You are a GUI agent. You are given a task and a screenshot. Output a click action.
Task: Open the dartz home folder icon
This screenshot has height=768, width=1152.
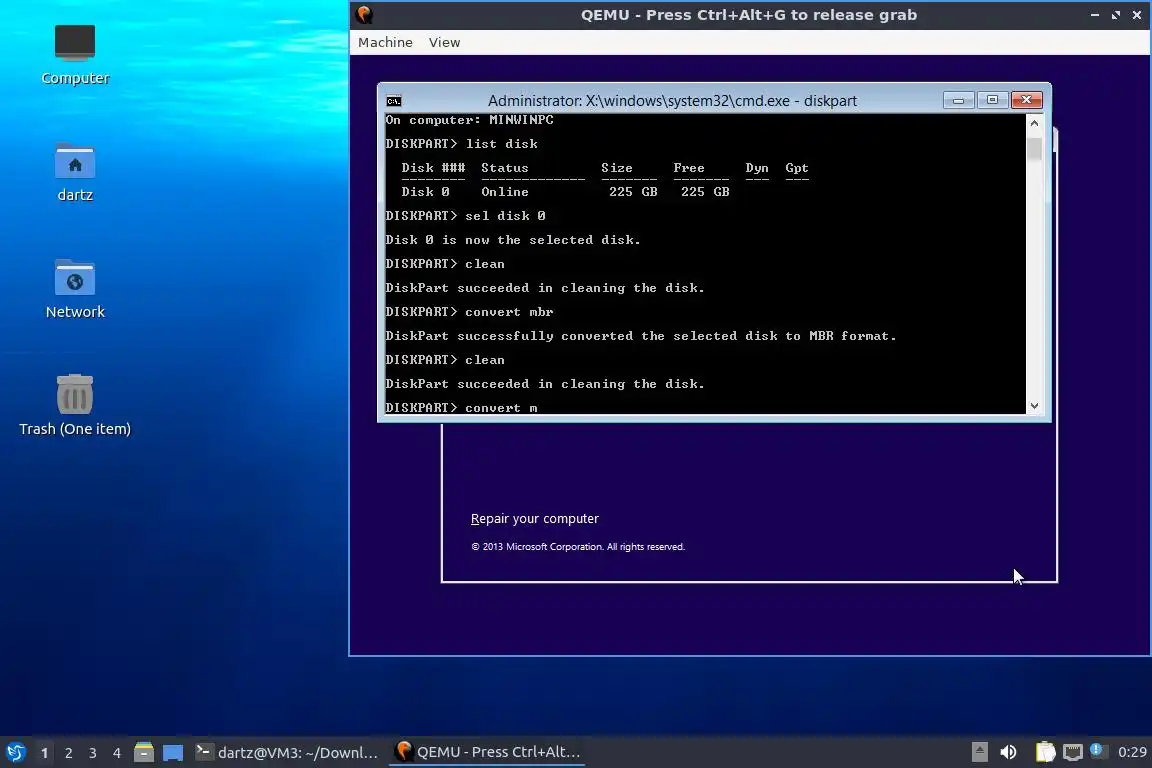(75, 172)
